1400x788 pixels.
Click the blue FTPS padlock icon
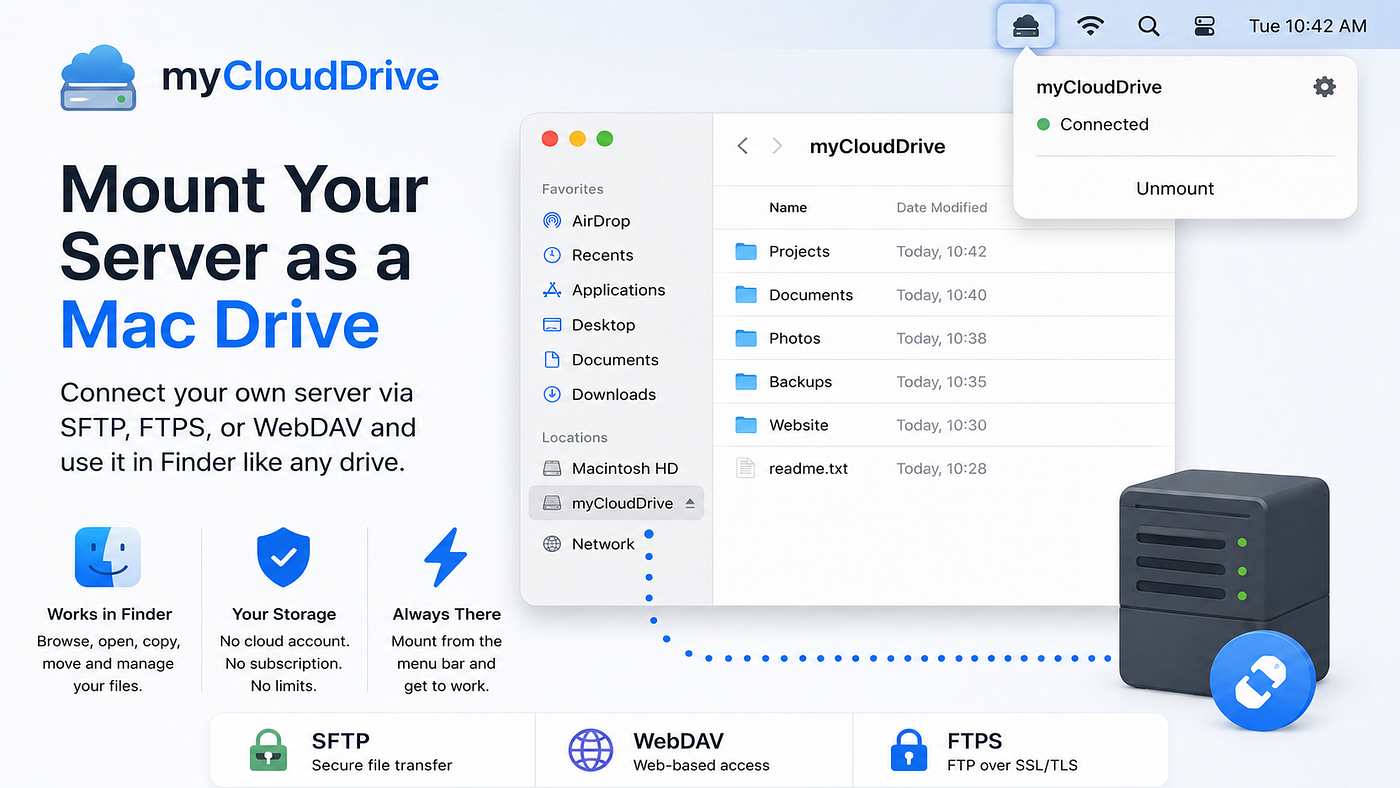[909, 751]
